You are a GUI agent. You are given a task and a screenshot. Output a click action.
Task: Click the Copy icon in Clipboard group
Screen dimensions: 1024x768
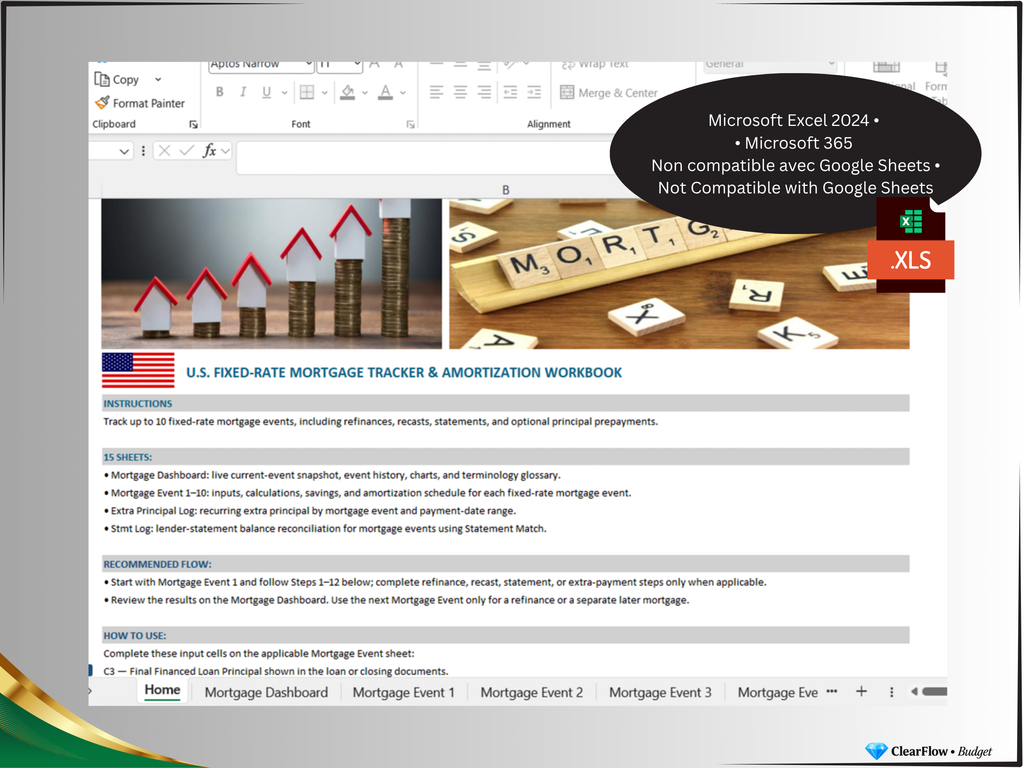[x=102, y=79]
